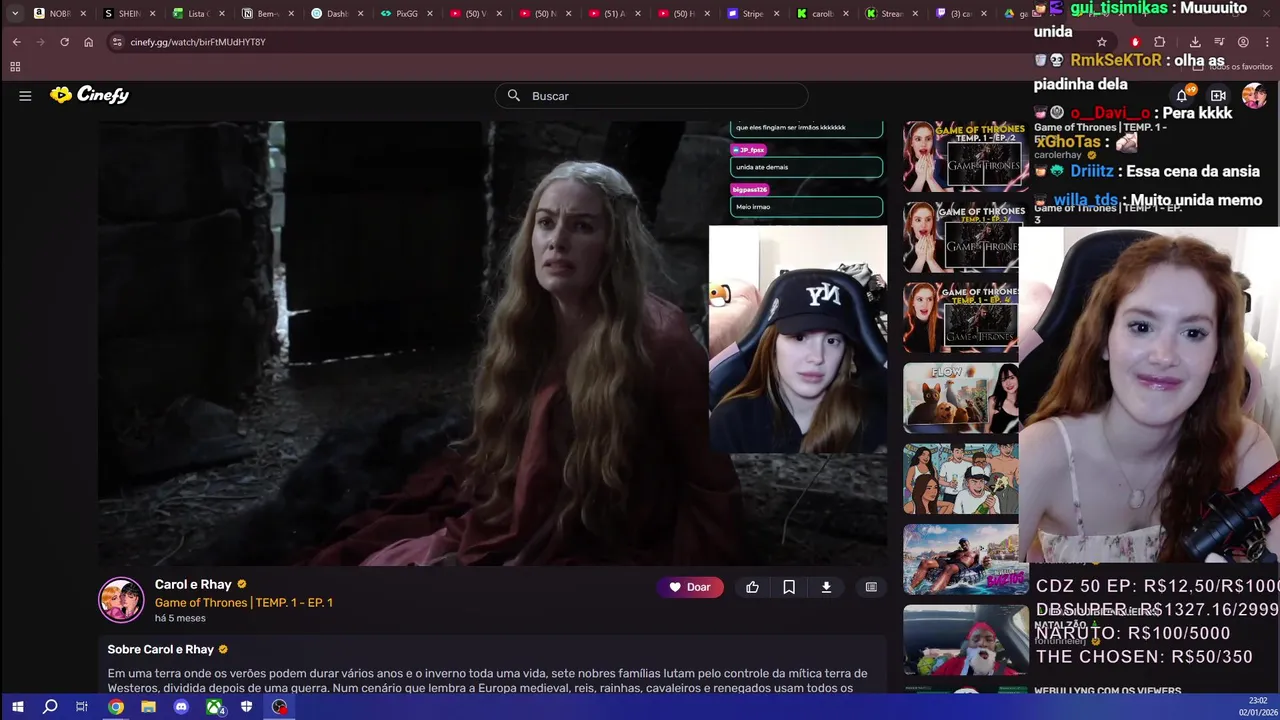
Task: Click site info icon in address bar
Action: point(116,42)
